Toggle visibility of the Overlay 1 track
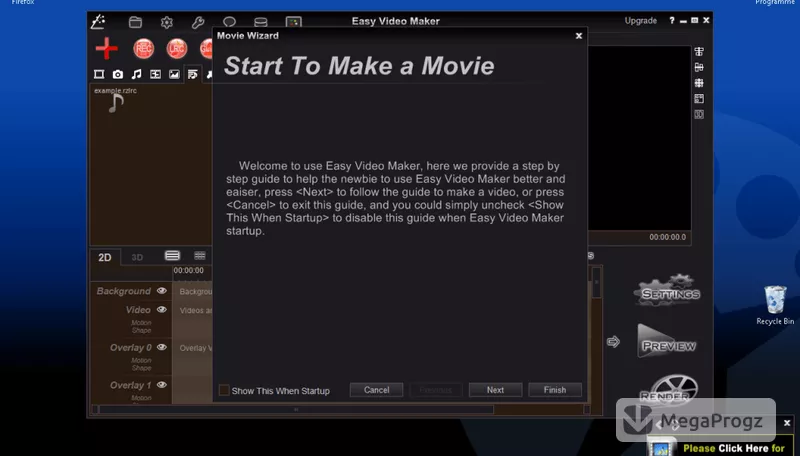Image resolution: width=800 pixels, height=456 pixels. [x=162, y=385]
